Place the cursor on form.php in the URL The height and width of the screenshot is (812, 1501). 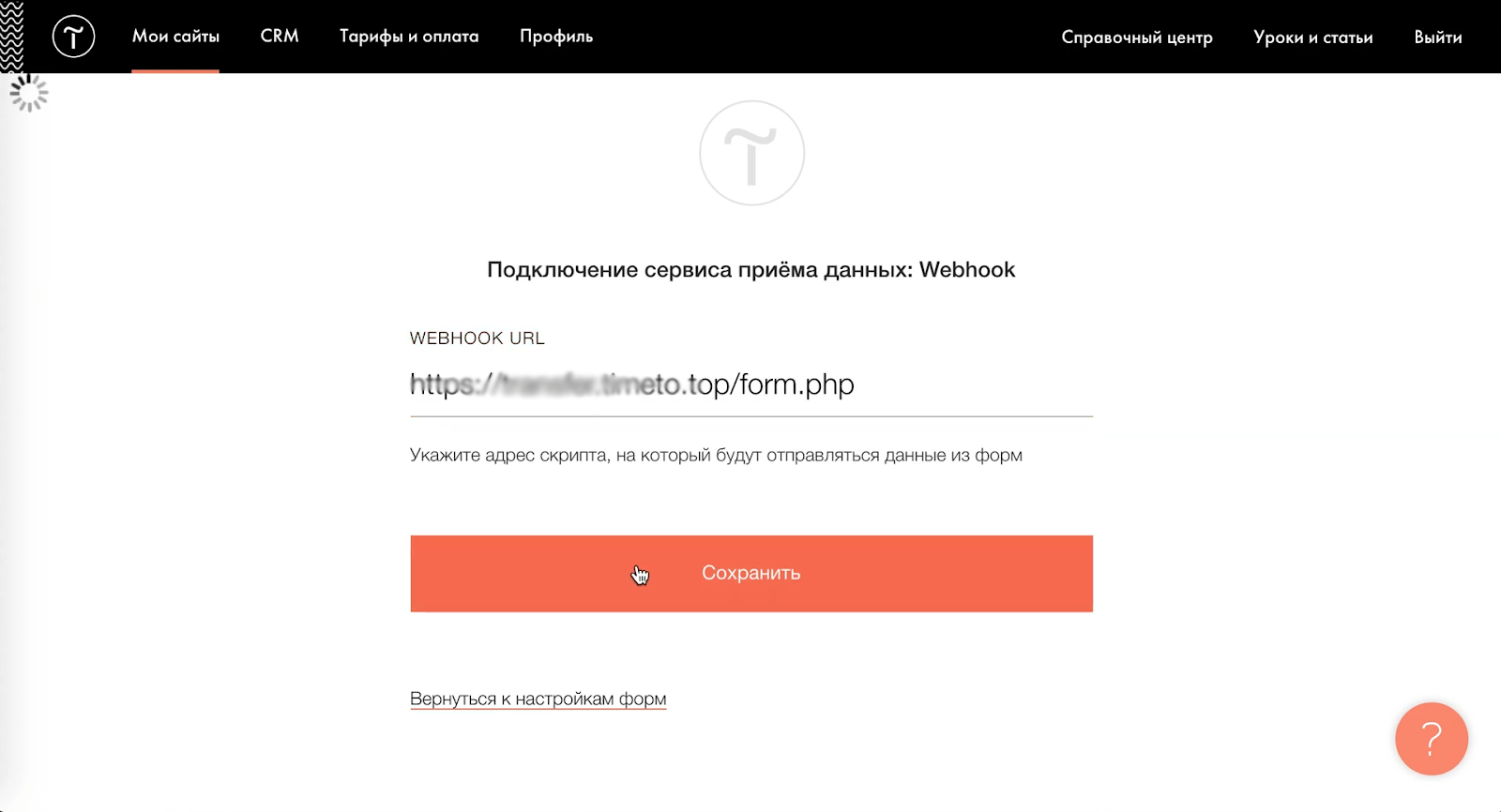click(796, 384)
